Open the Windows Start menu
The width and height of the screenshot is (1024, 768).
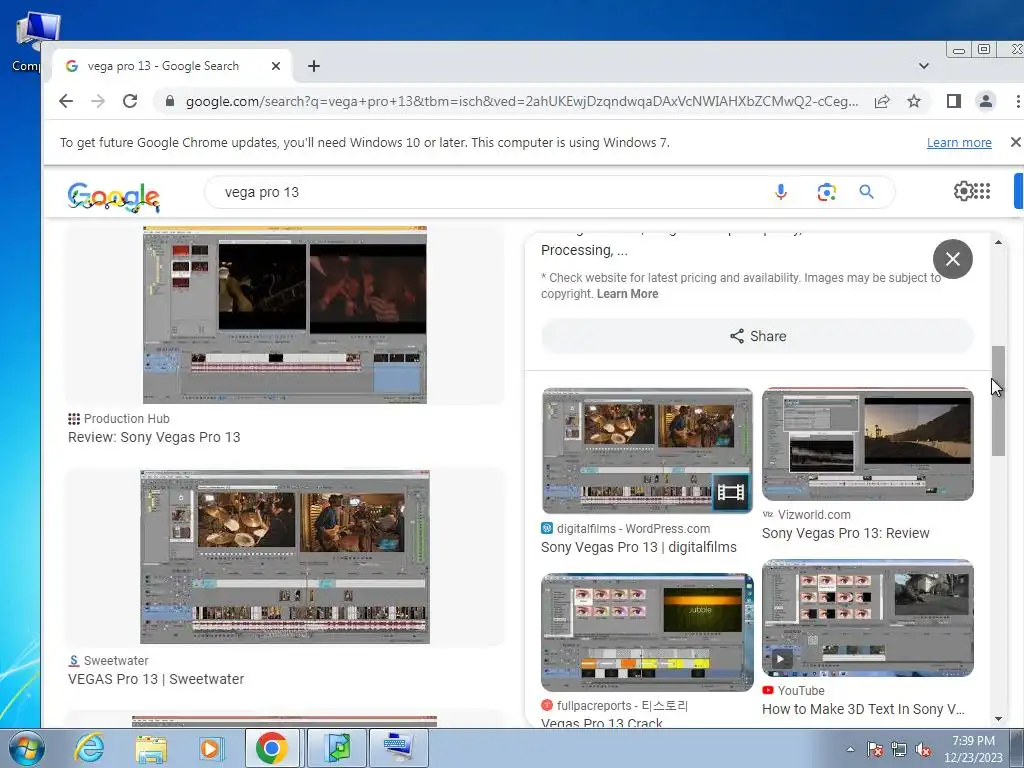(x=27, y=748)
